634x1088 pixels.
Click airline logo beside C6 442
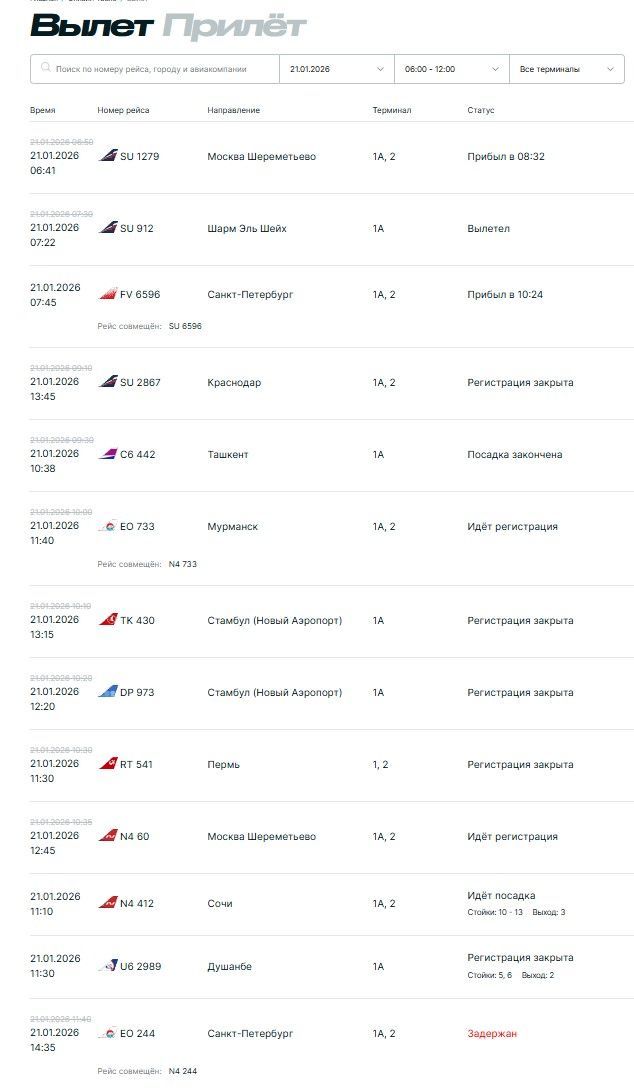108,454
